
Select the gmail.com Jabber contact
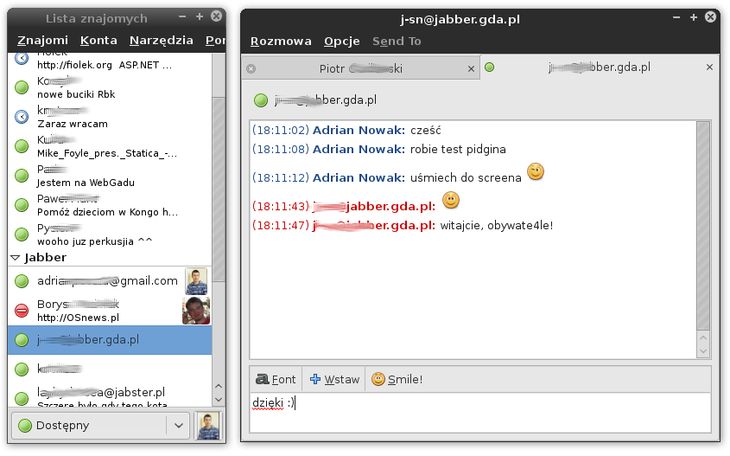pos(110,281)
